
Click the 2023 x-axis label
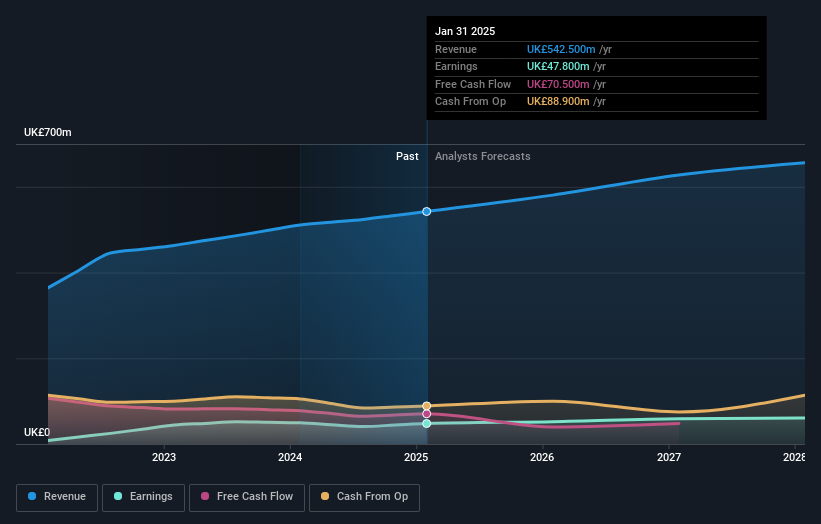(x=164, y=457)
